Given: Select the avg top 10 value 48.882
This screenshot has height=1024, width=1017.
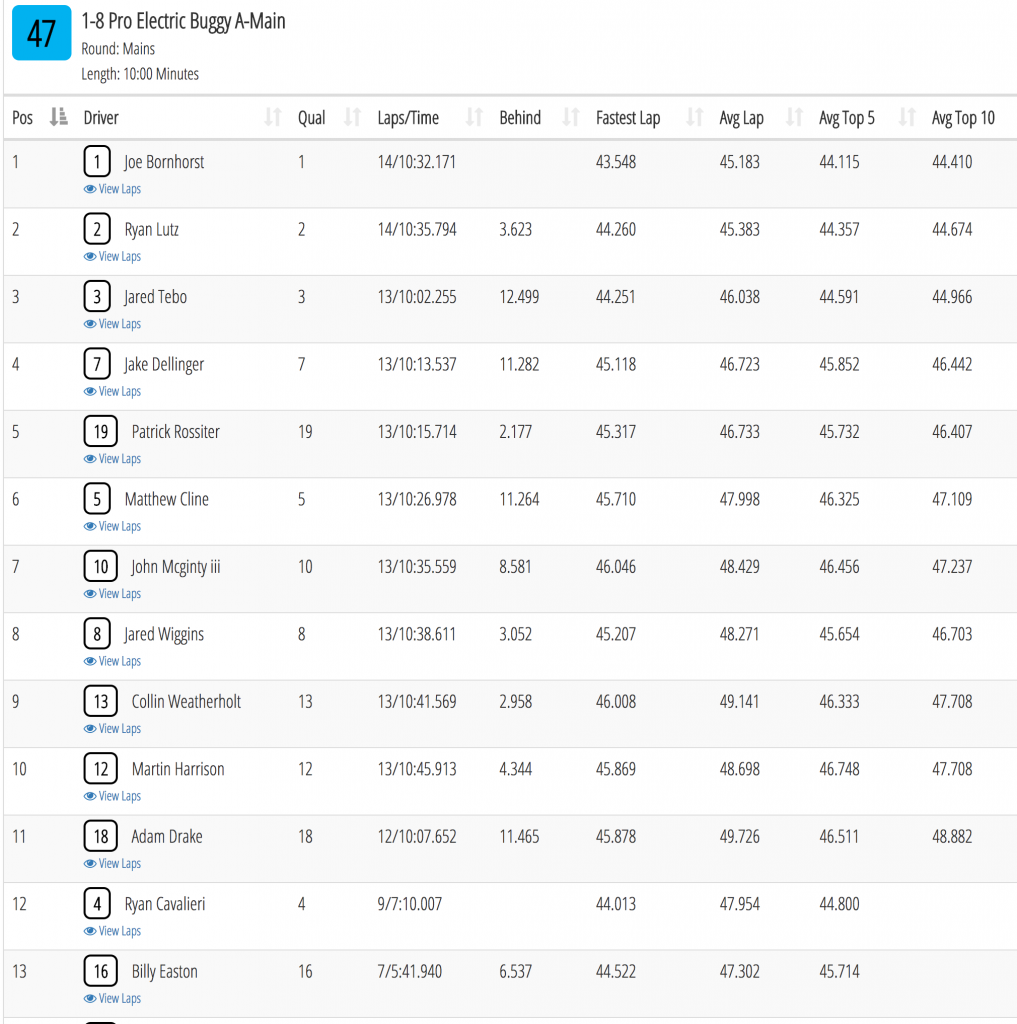Looking at the screenshot, I should 952,837.
